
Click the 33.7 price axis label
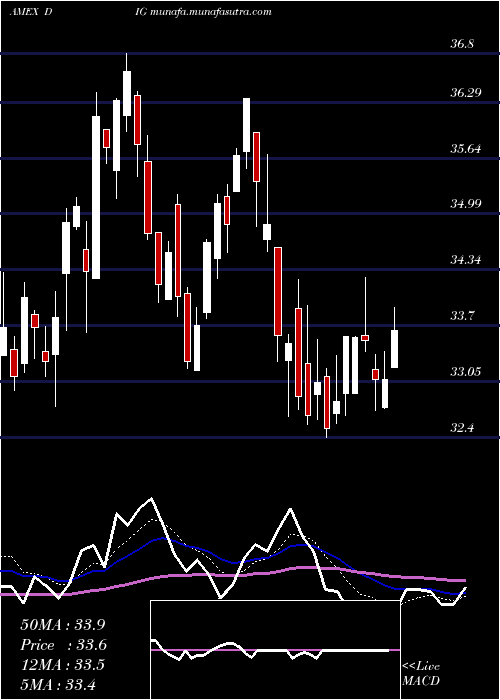(x=462, y=316)
